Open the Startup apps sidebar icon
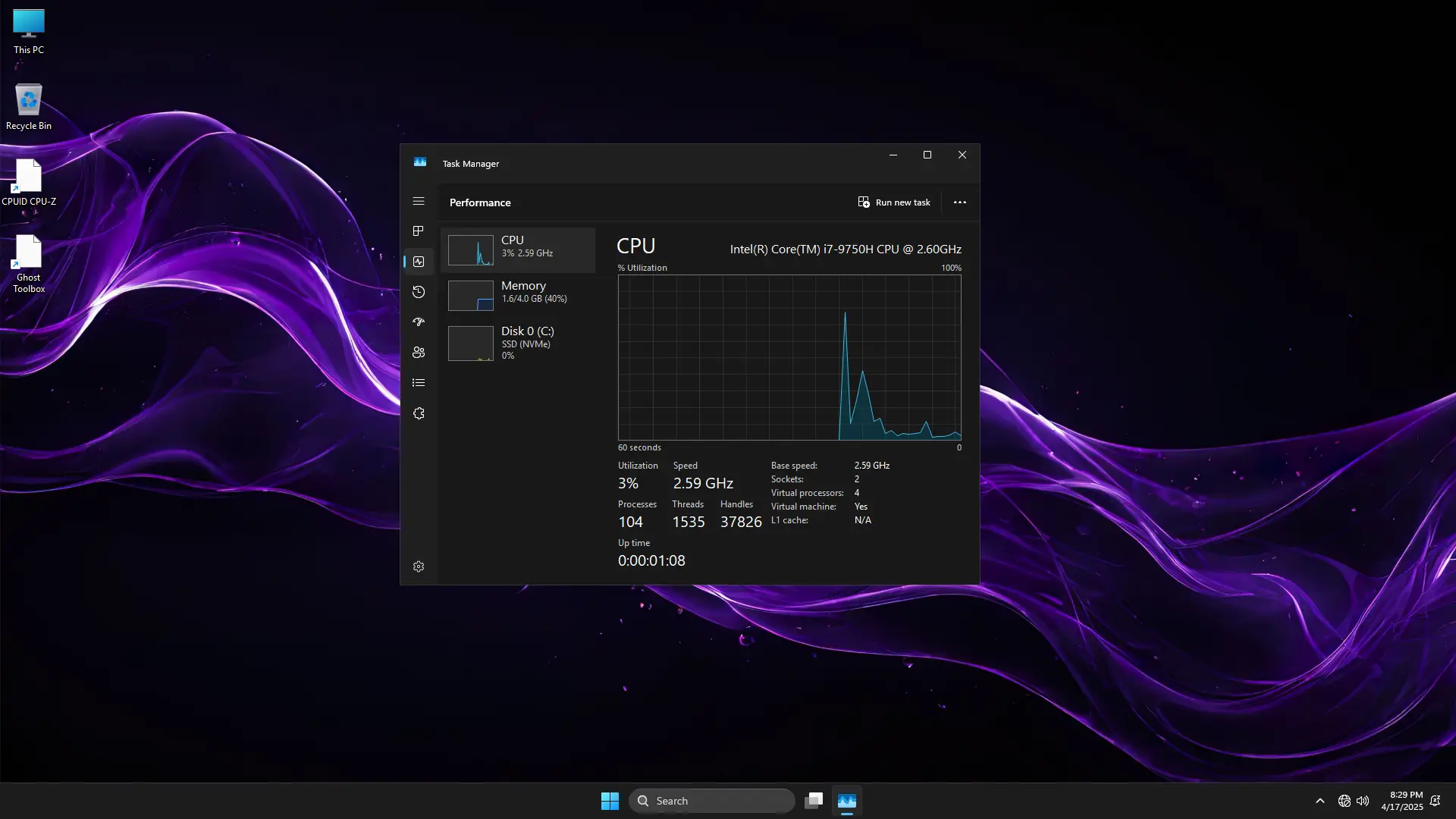Screen dimensions: 1456x819 pos(419,322)
